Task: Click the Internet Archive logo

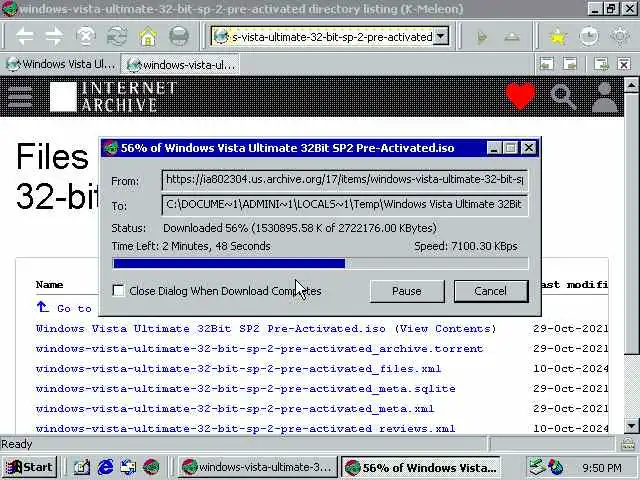Action: coord(113,96)
